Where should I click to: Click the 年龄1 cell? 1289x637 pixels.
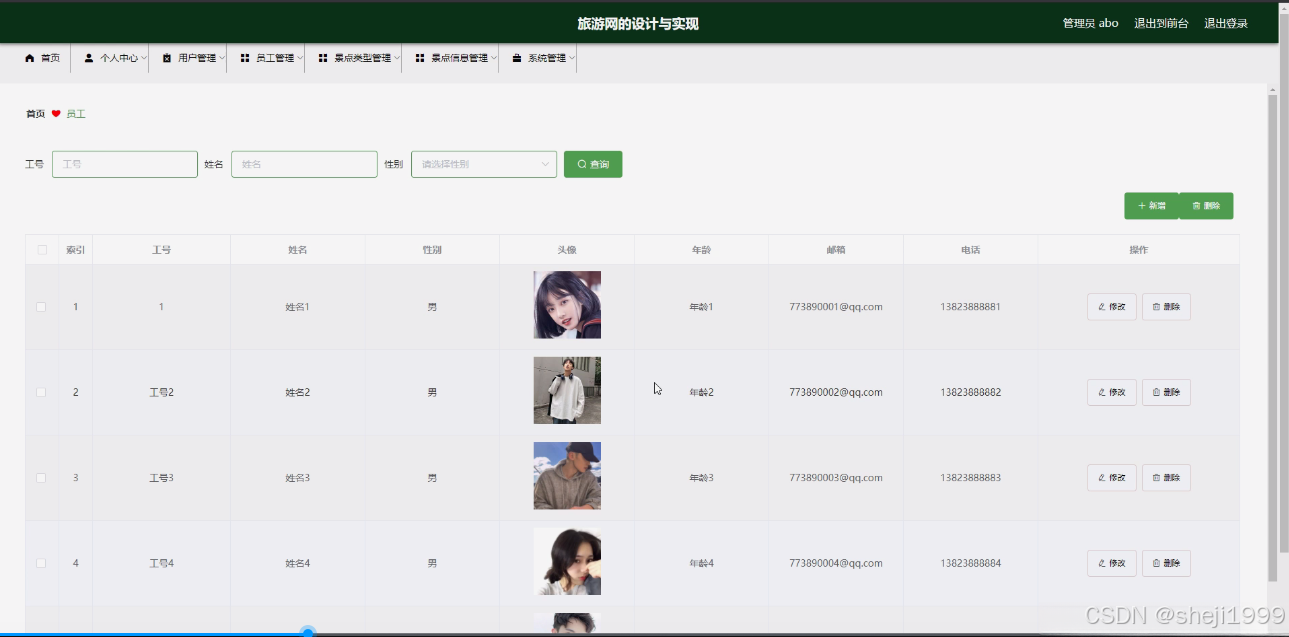[701, 307]
